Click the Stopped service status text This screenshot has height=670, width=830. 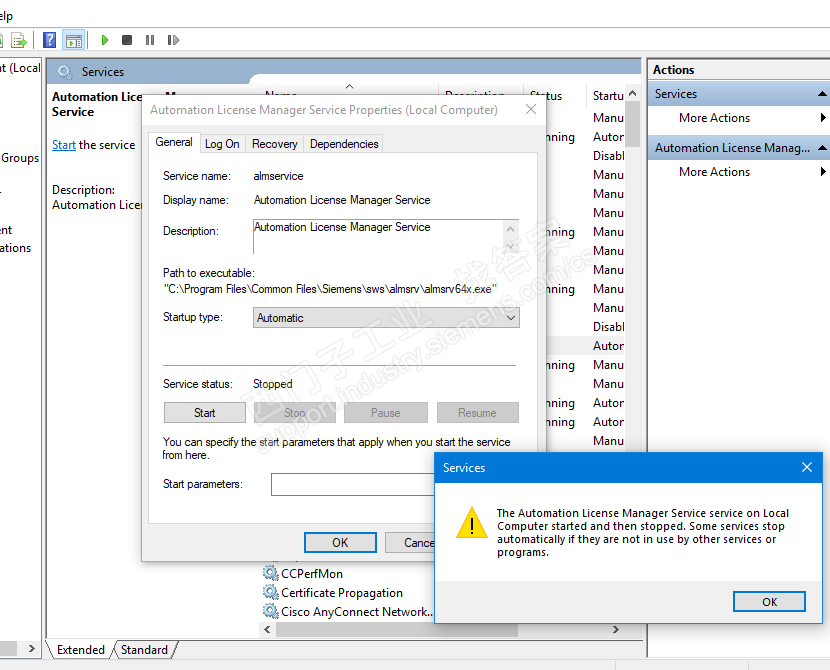[273, 384]
